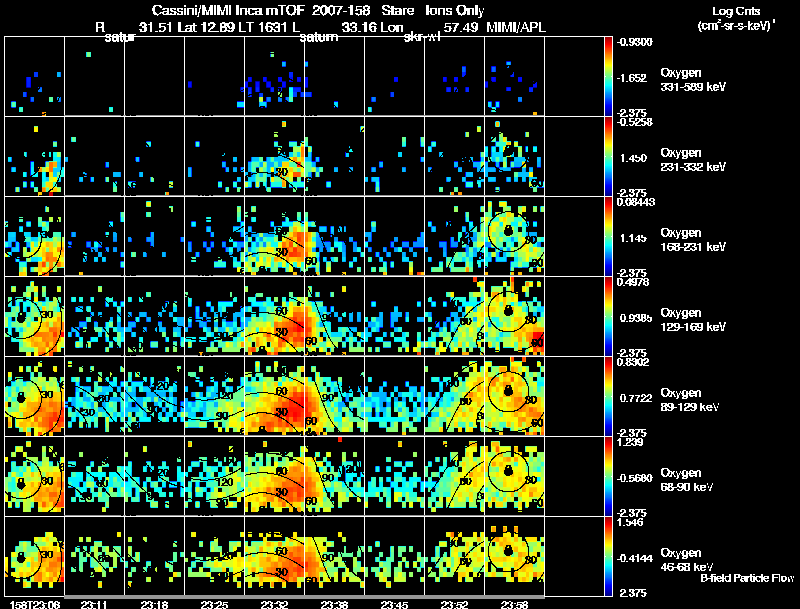
Task: Click the Oxygen 46-68 keV color bar
Action: pos(608,556)
